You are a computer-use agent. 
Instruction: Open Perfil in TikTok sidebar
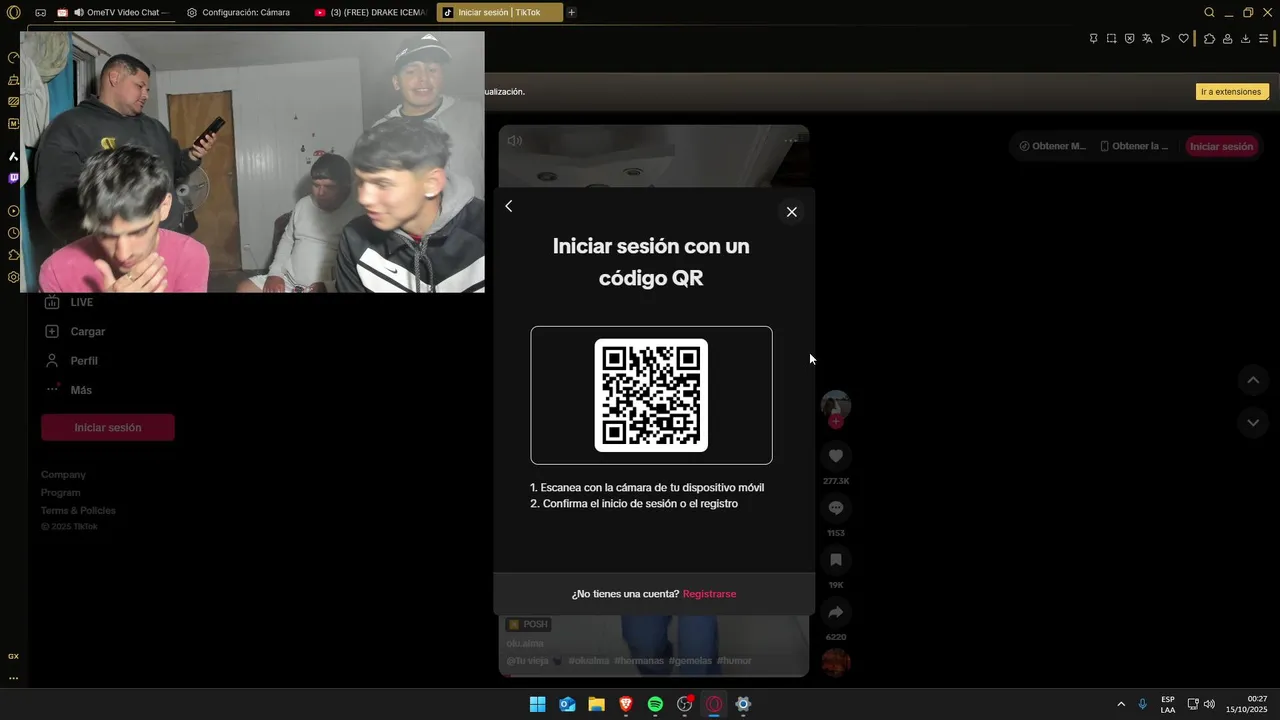click(84, 361)
